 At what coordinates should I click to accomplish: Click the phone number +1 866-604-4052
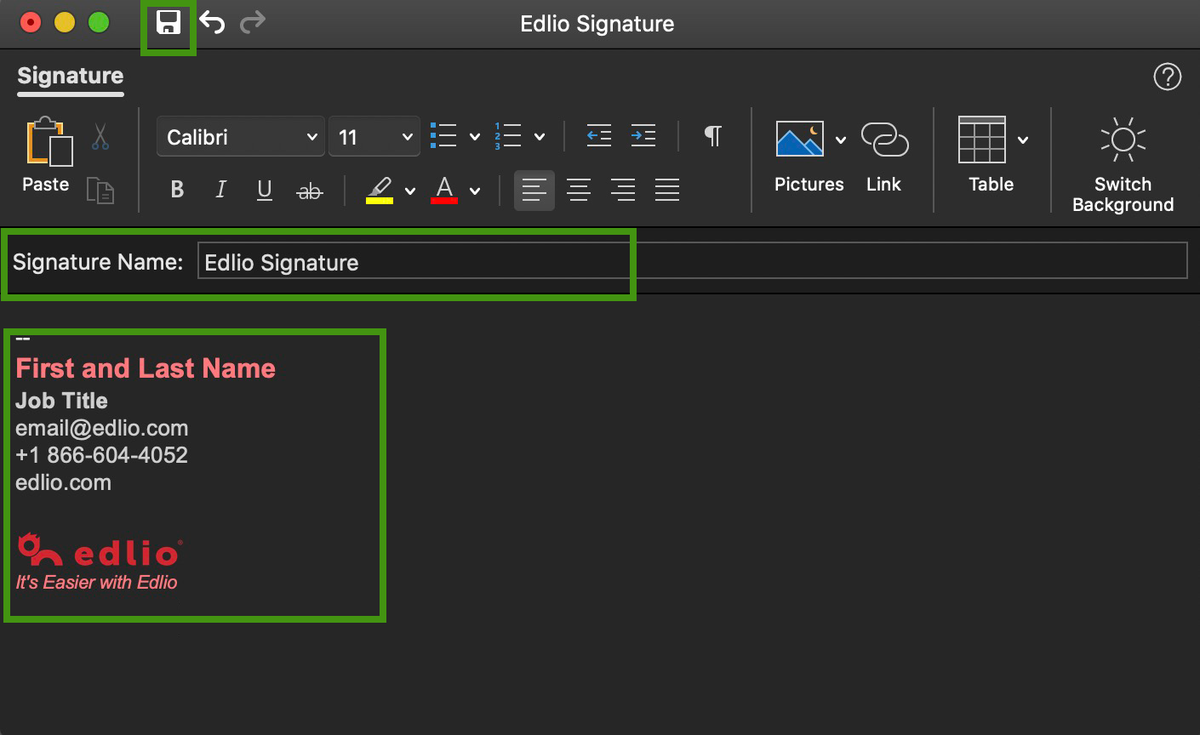102,455
